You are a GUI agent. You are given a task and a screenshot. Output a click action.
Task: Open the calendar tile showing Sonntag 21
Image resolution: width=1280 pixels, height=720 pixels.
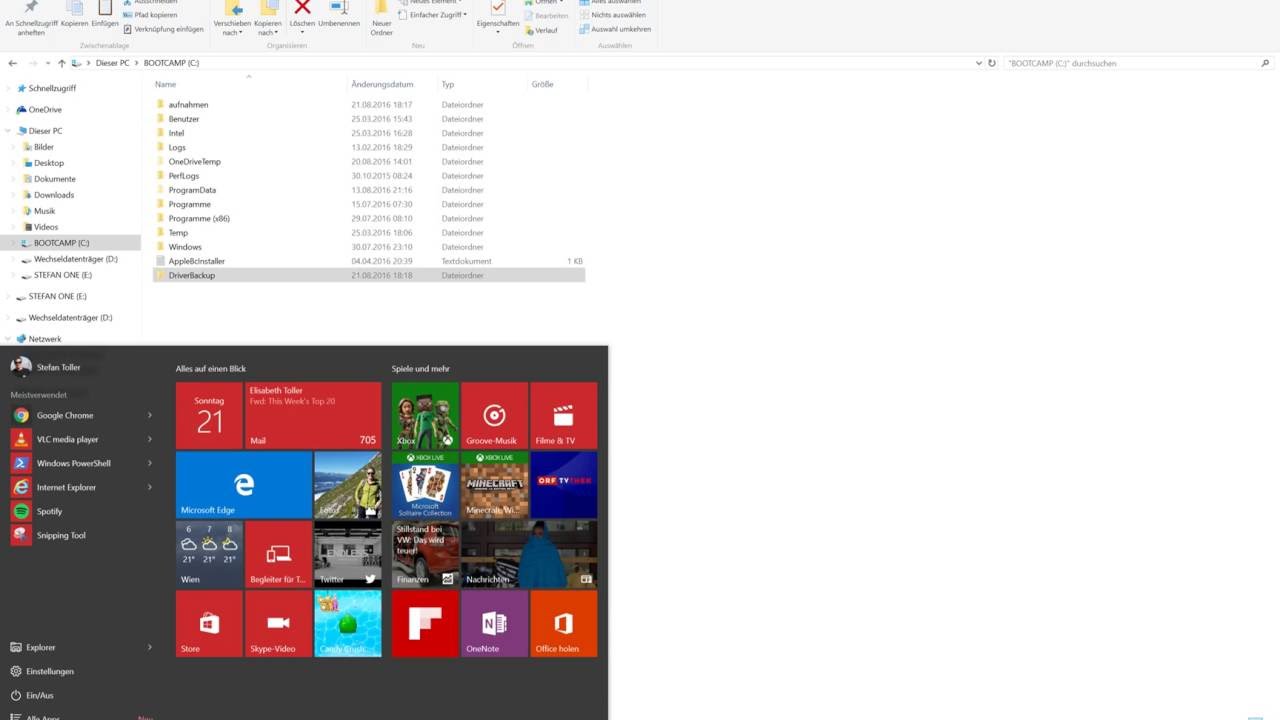209,415
